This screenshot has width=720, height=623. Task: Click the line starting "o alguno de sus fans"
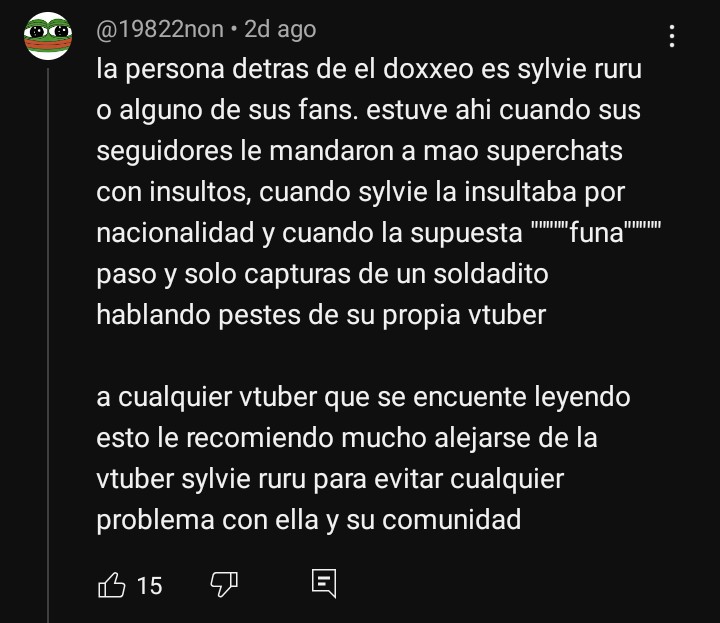(368, 111)
